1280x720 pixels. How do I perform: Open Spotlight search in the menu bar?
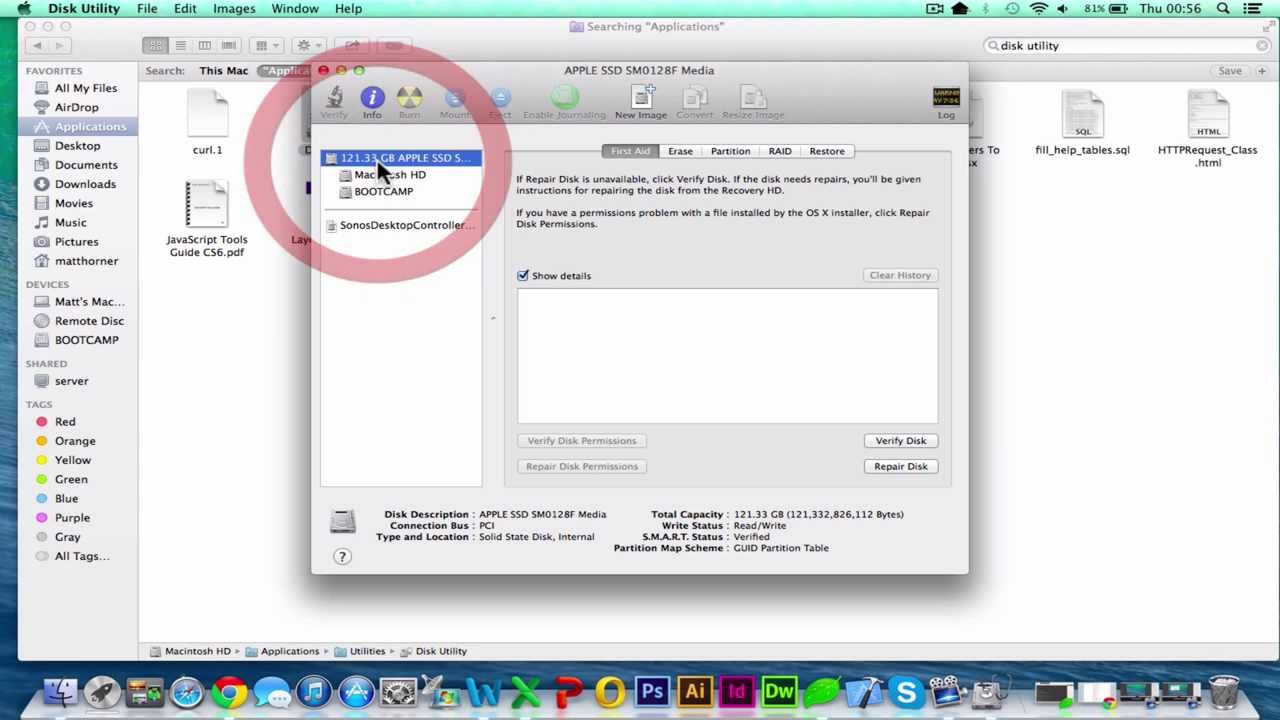coord(1223,8)
